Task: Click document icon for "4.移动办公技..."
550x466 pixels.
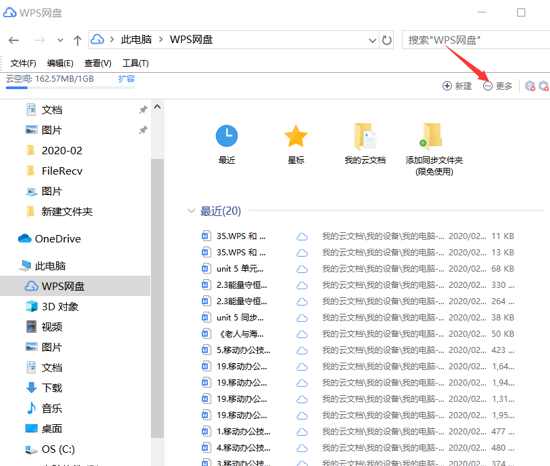Action: pyautogui.click(x=206, y=447)
